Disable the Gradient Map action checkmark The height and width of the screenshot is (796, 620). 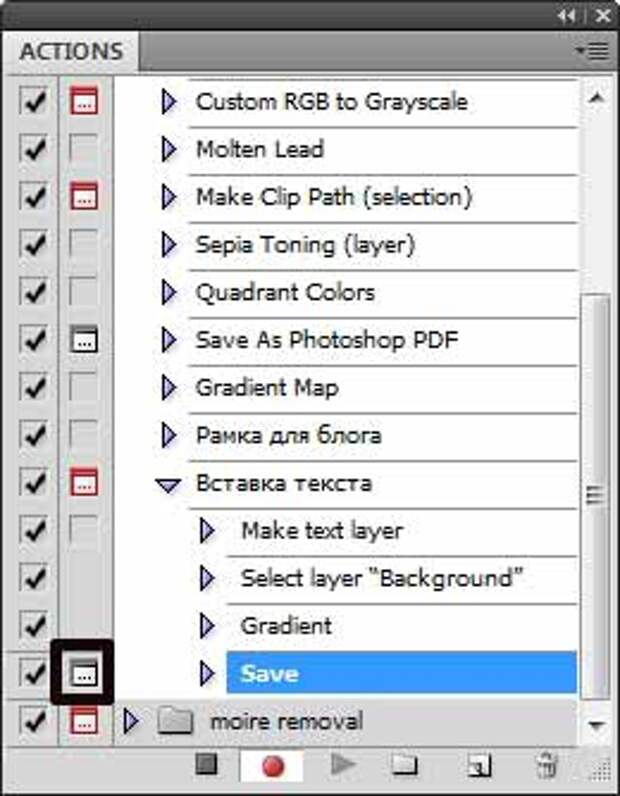pyautogui.click(x=33, y=387)
